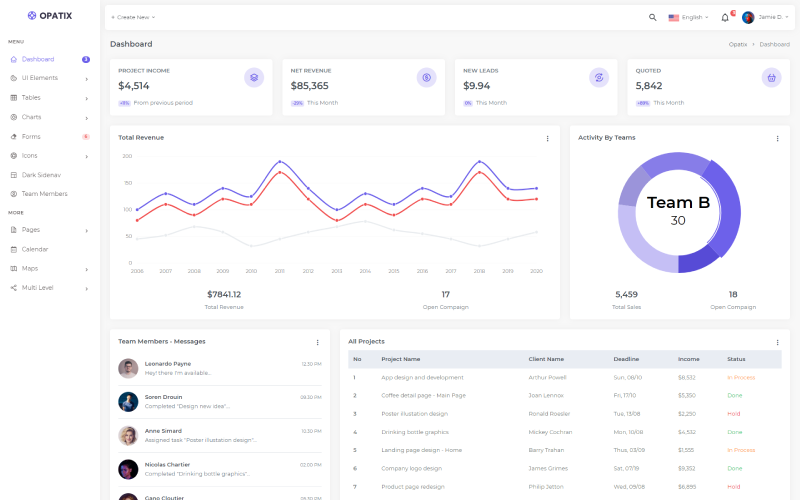Viewport: 800px width, 500px height.
Task: Click the Opatix breadcrumb link
Action: (x=737, y=44)
